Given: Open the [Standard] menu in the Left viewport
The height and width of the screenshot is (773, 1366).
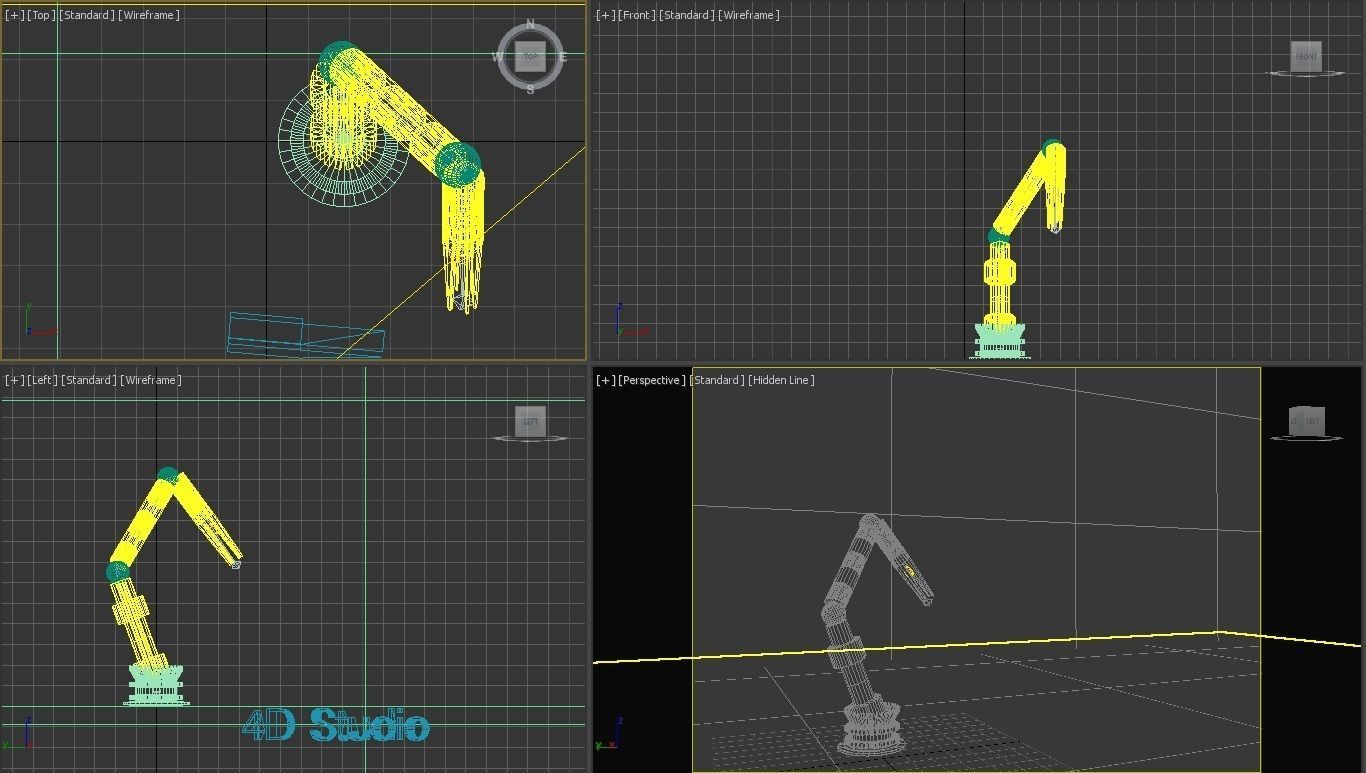Looking at the screenshot, I should coord(88,380).
